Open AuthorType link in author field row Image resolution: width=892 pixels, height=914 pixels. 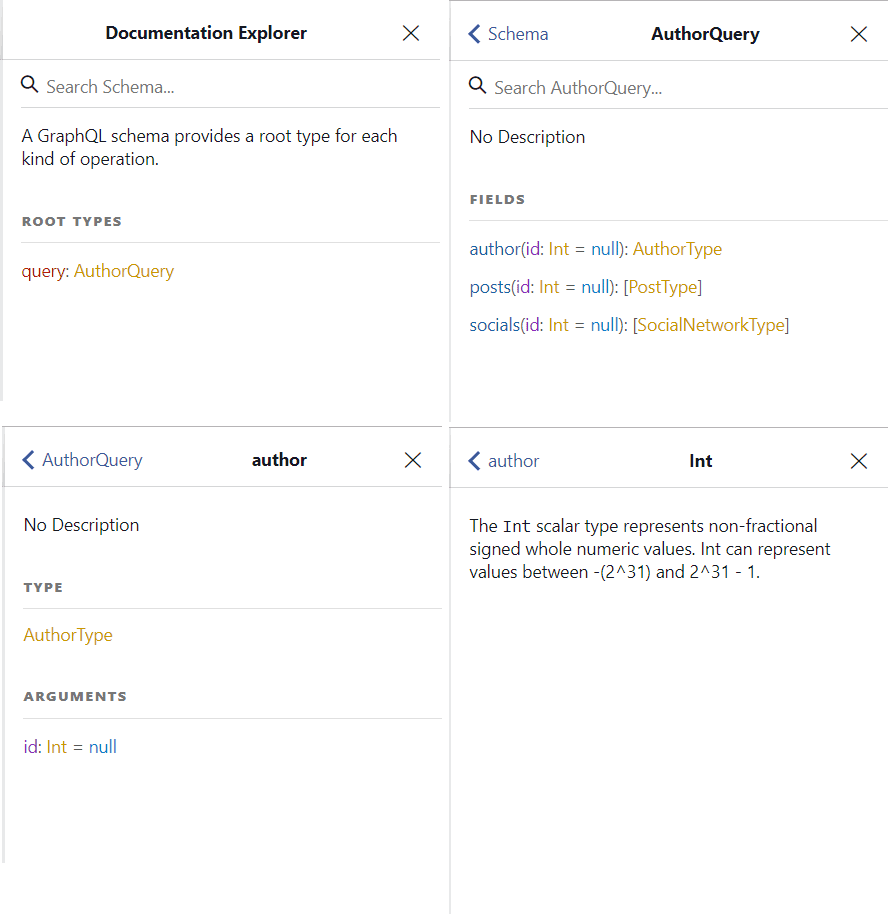coord(677,249)
